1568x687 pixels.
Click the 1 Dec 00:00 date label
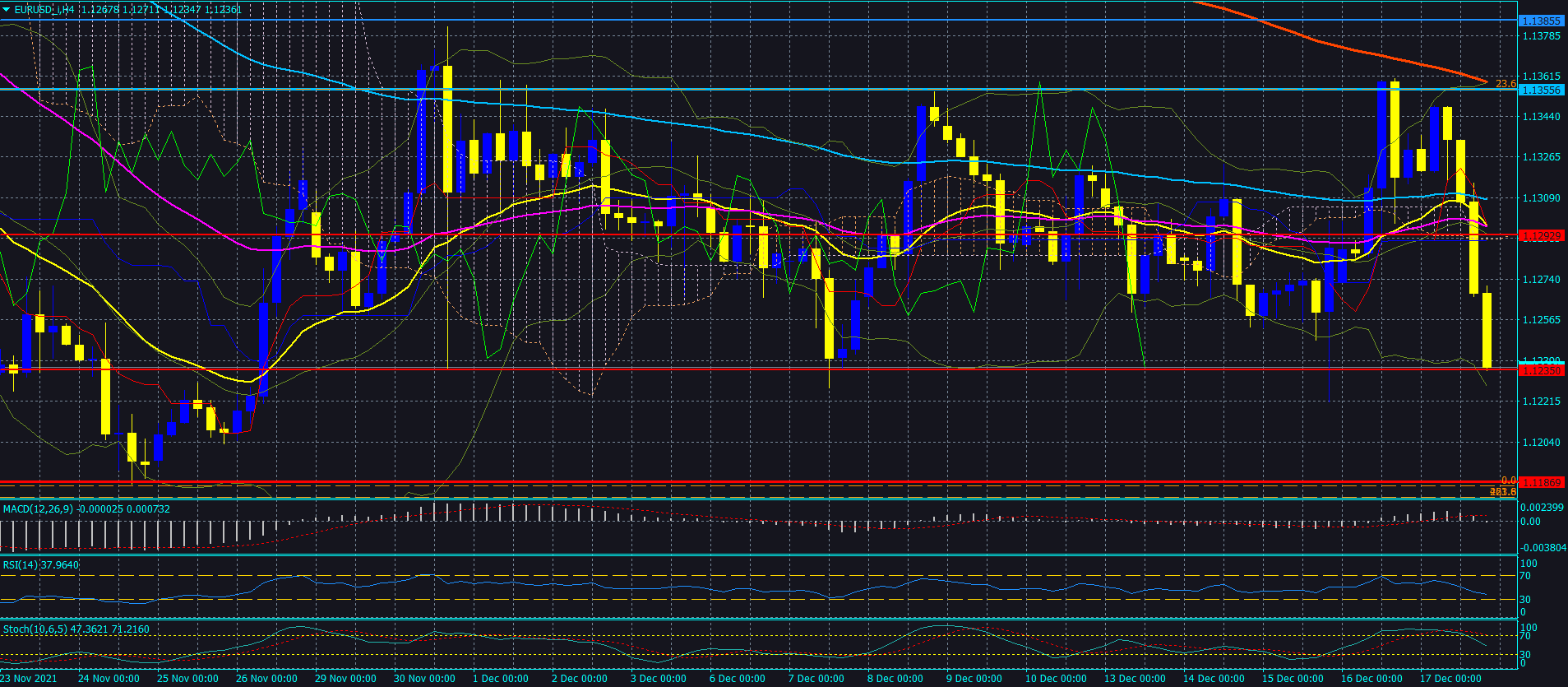(501, 679)
